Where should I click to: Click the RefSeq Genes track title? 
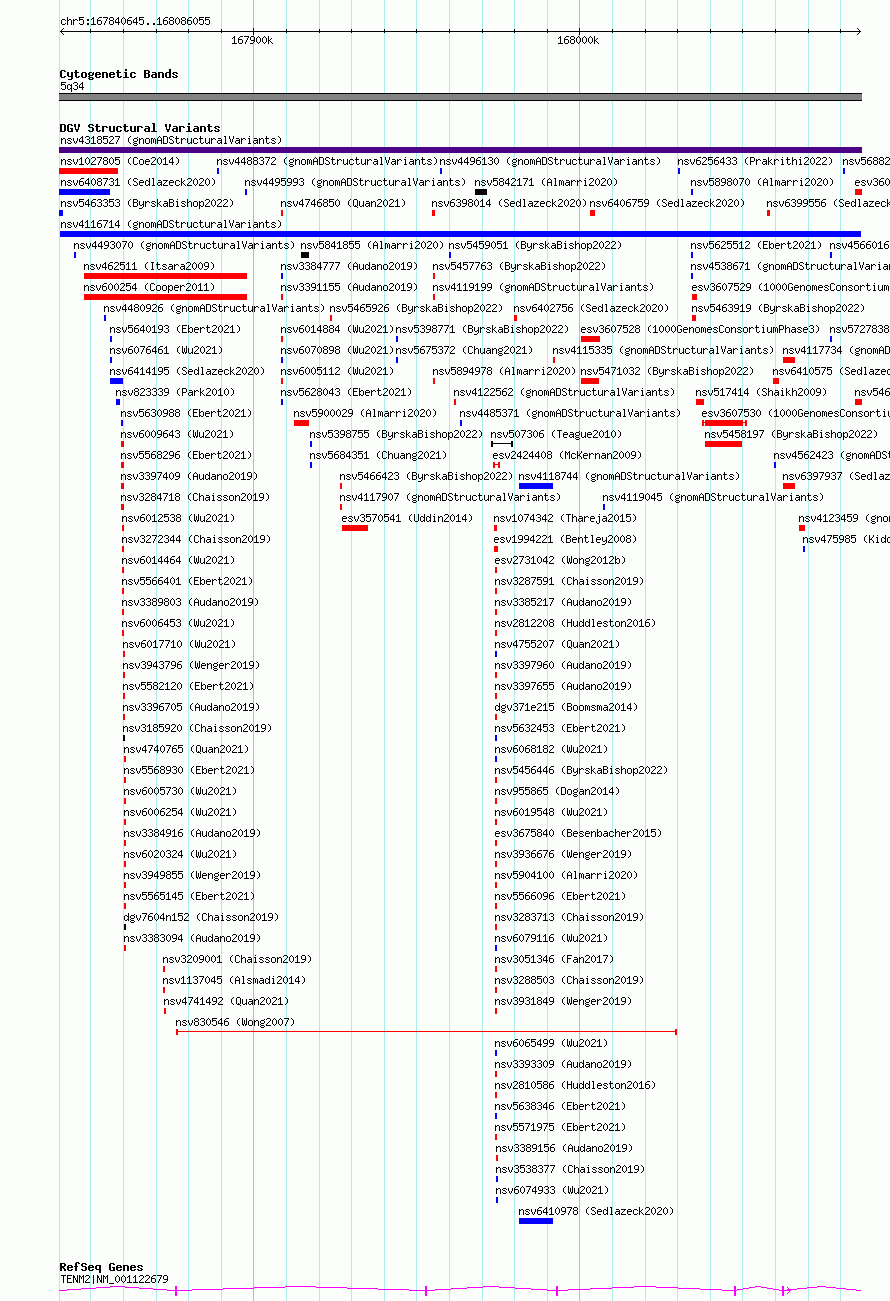pos(101,1267)
